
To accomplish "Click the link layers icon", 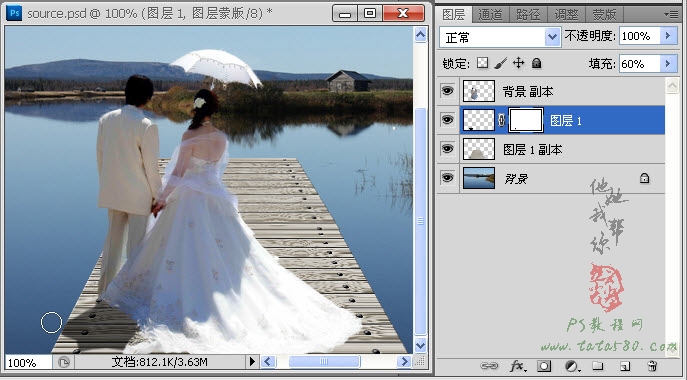I will point(489,366).
